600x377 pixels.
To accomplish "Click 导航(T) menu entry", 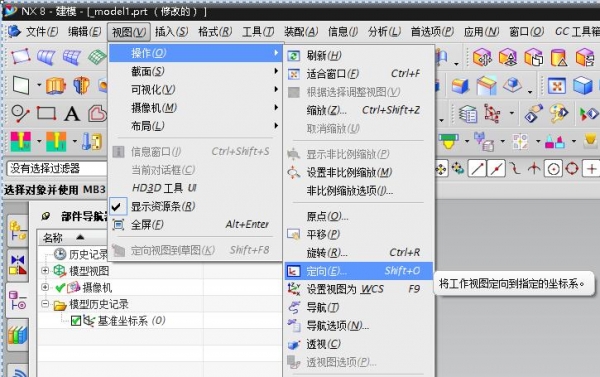I will tap(359, 307).
